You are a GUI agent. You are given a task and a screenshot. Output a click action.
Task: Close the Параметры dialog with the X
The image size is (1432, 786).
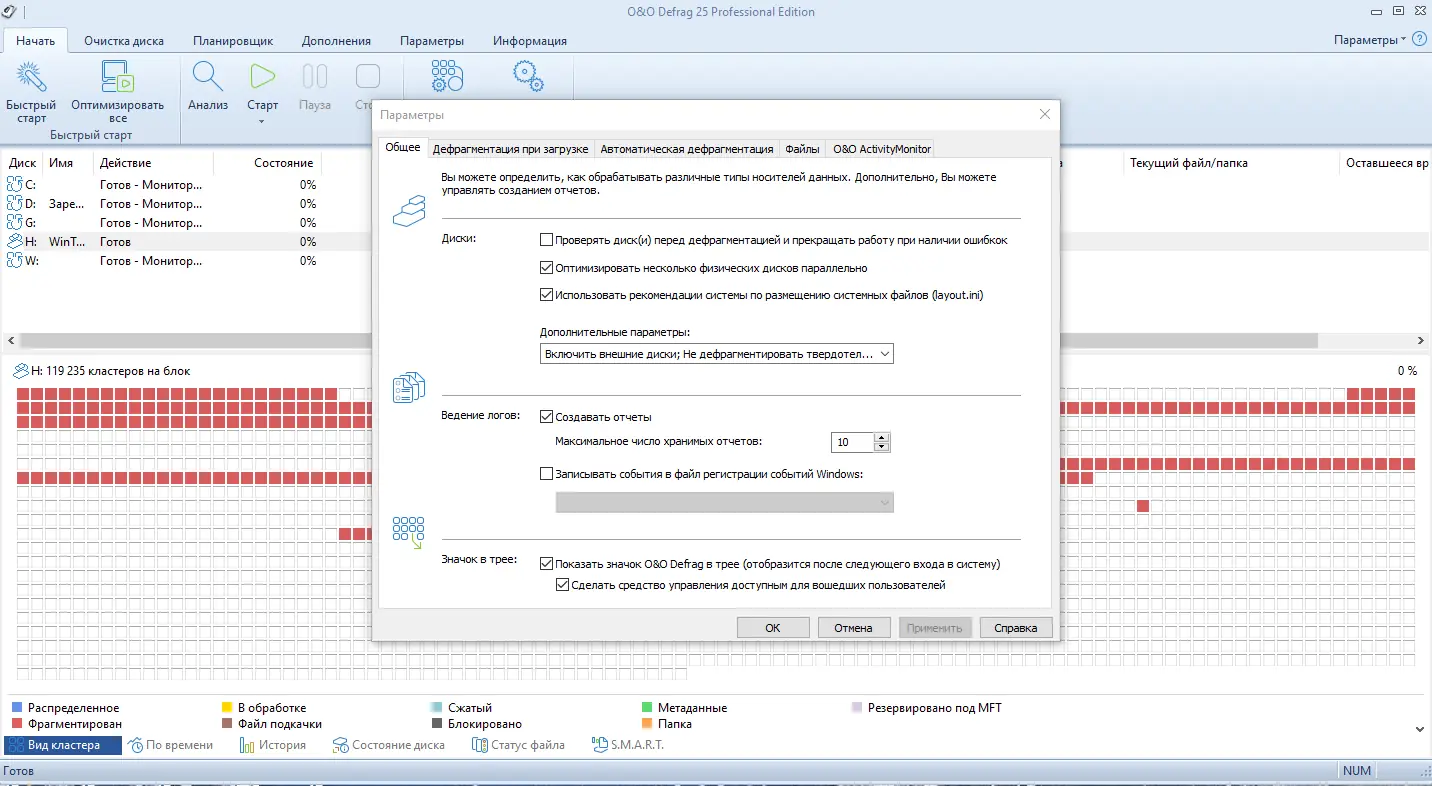(x=1045, y=114)
